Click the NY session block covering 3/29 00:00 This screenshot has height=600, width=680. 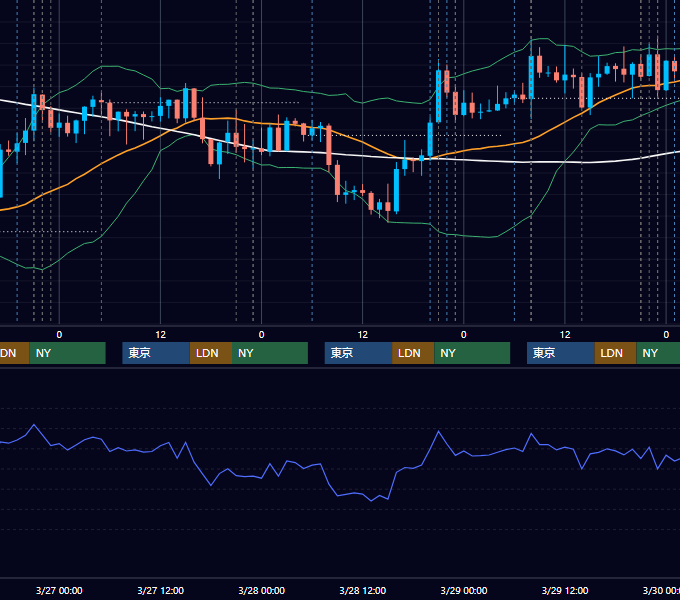point(472,353)
